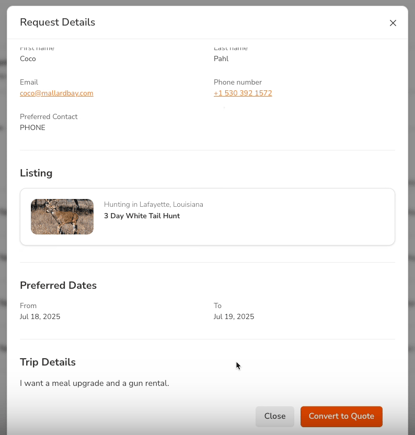This screenshot has width=415, height=435.
Task: Click the Convert to Quote button
Action: click(341, 416)
